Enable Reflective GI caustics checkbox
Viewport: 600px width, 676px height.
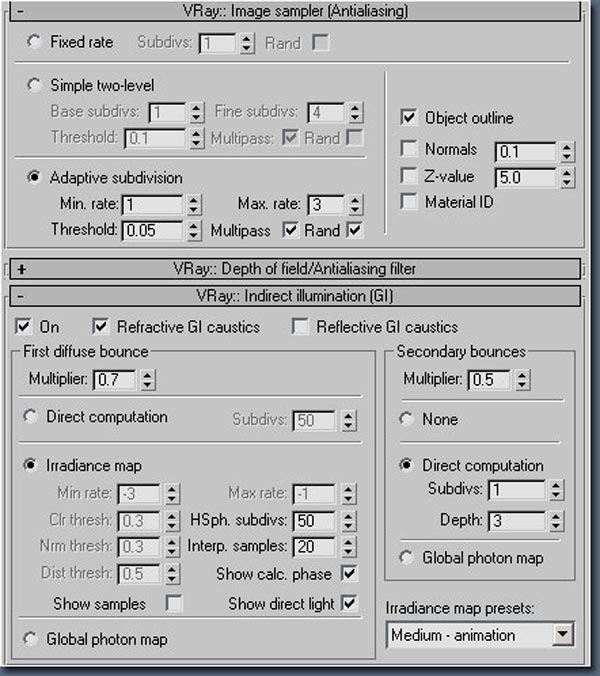(x=300, y=326)
